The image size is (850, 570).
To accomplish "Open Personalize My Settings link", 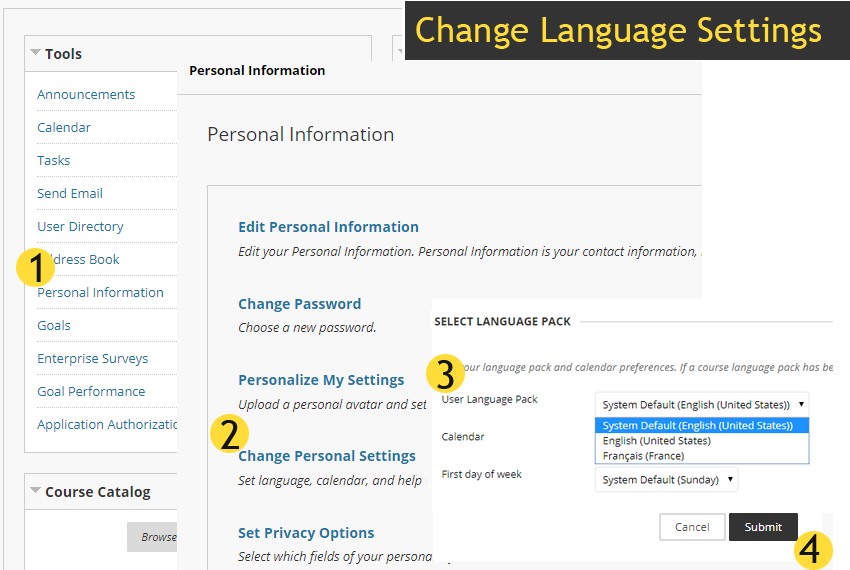I will pyautogui.click(x=321, y=380).
